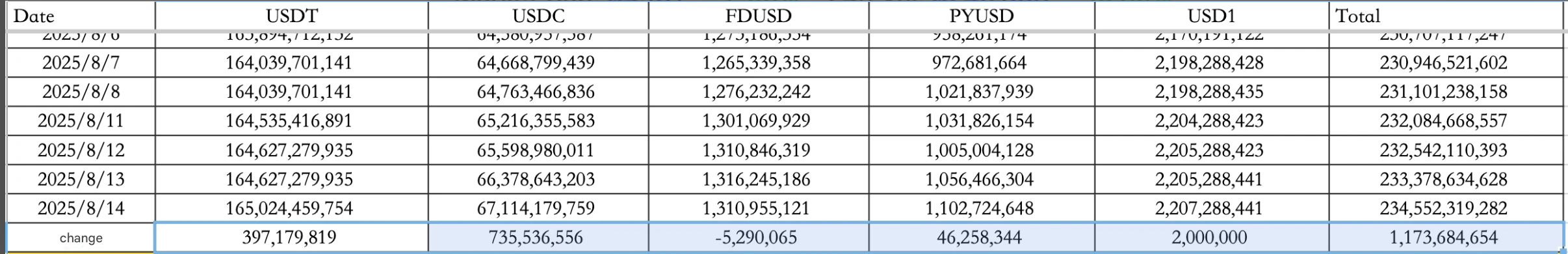The width and height of the screenshot is (1568, 254).
Task: Select the USDC column header cell
Action: pyautogui.click(x=538, y=16)
